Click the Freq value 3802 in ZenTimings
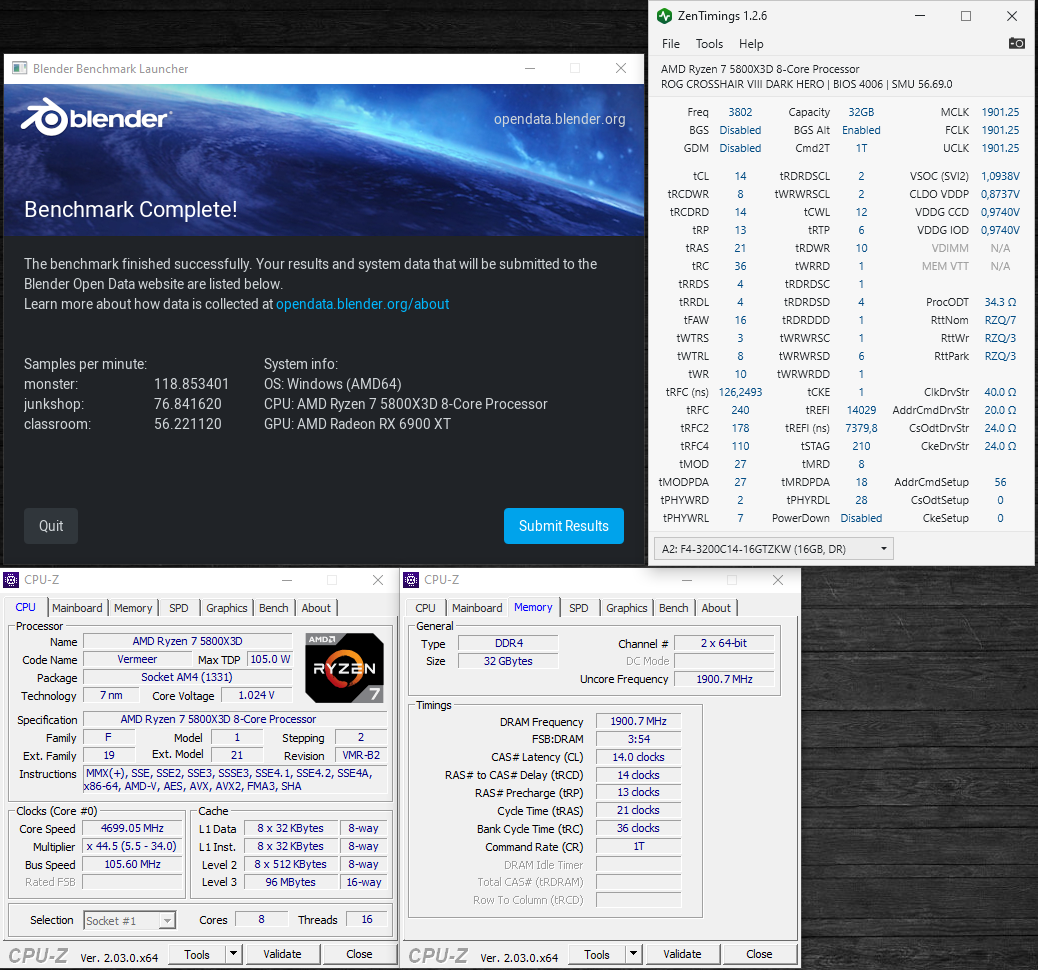 pos(740,112)
